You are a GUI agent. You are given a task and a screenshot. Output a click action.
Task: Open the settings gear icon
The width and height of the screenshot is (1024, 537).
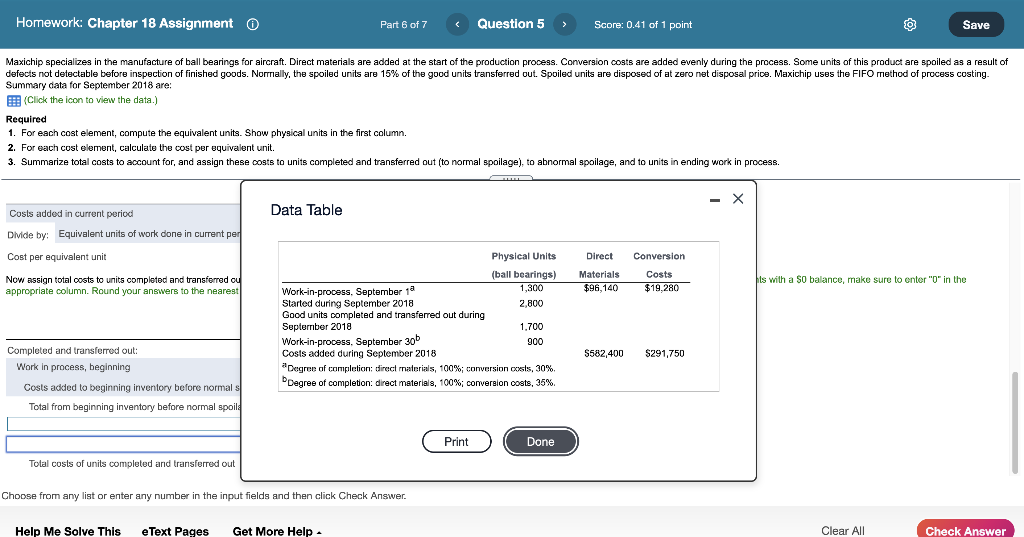[910, 24]
